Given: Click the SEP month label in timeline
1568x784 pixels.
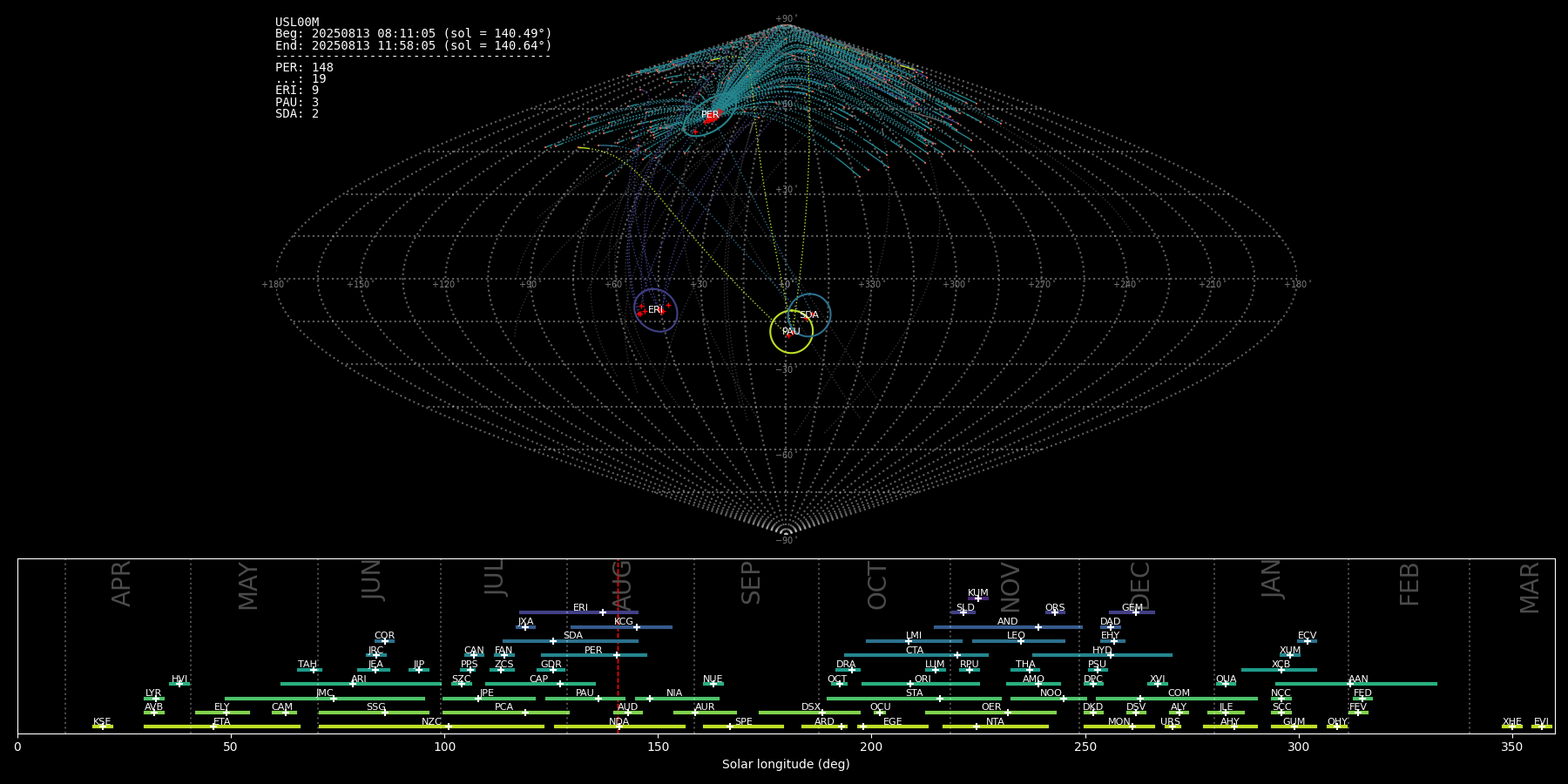Looking at the screenshot, I should [x=750, y=583].
